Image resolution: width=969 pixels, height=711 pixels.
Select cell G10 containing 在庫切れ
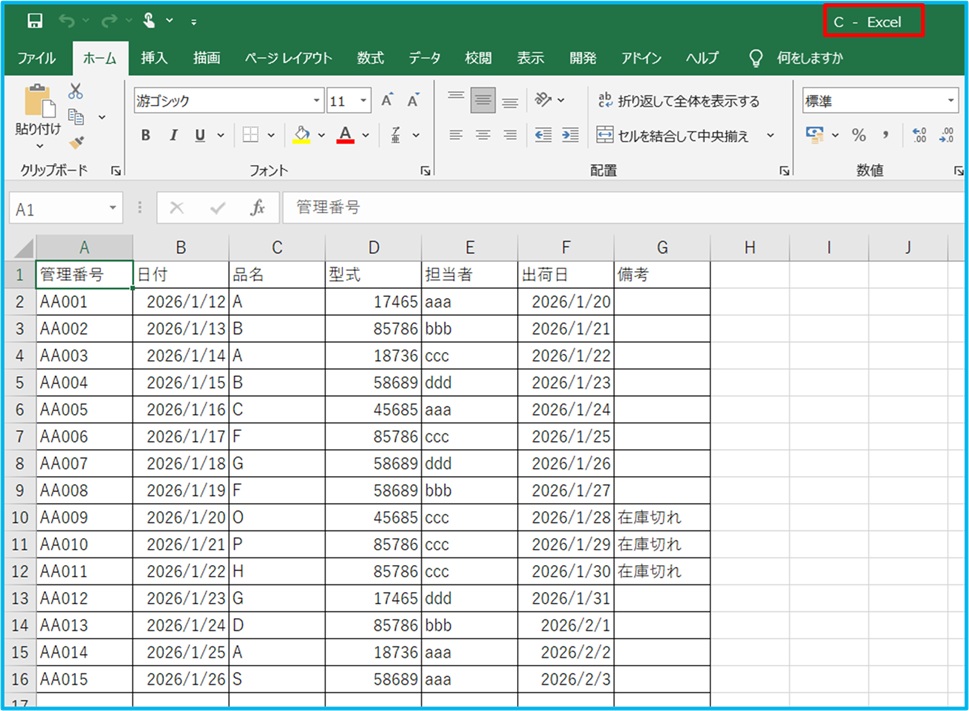tap(662, 517)
